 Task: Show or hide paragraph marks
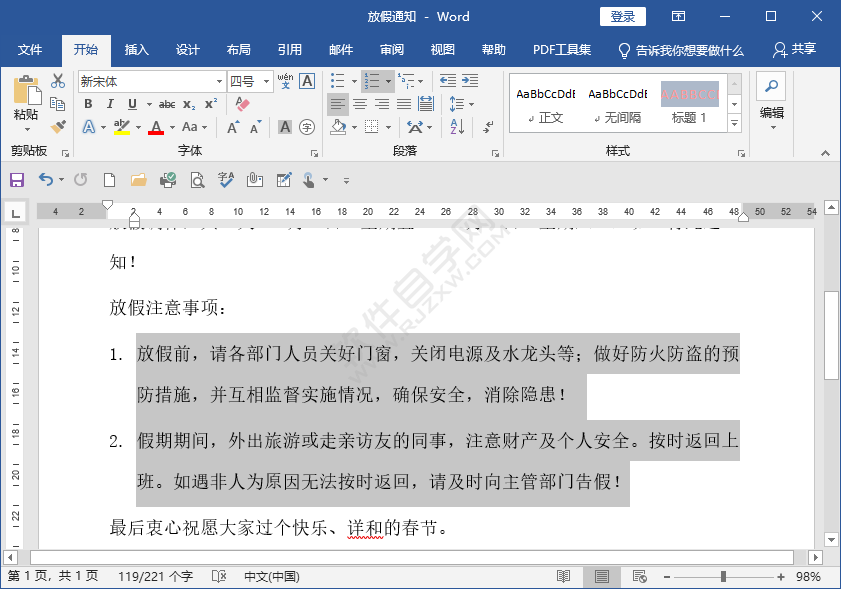point(486,128)
